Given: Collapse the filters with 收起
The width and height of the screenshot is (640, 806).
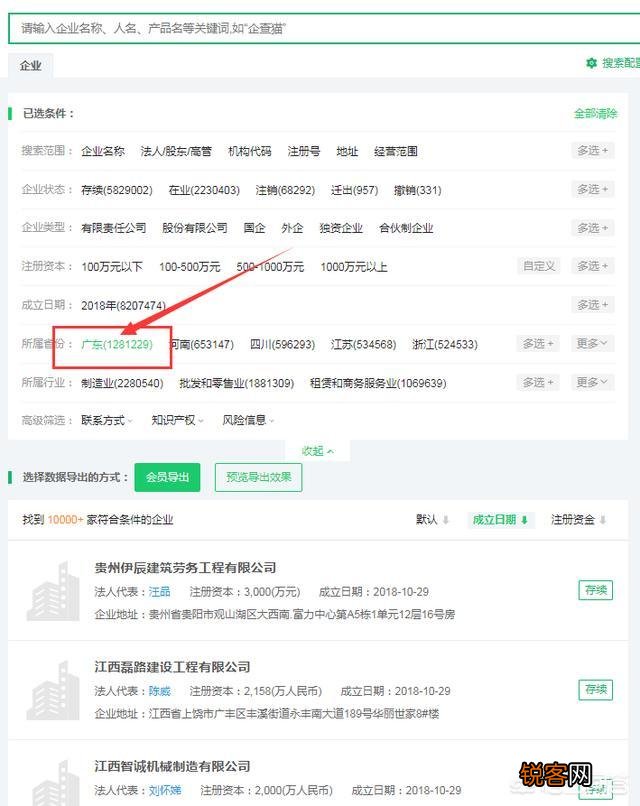Looking at the screenshot, I should [x=318, y=451].
